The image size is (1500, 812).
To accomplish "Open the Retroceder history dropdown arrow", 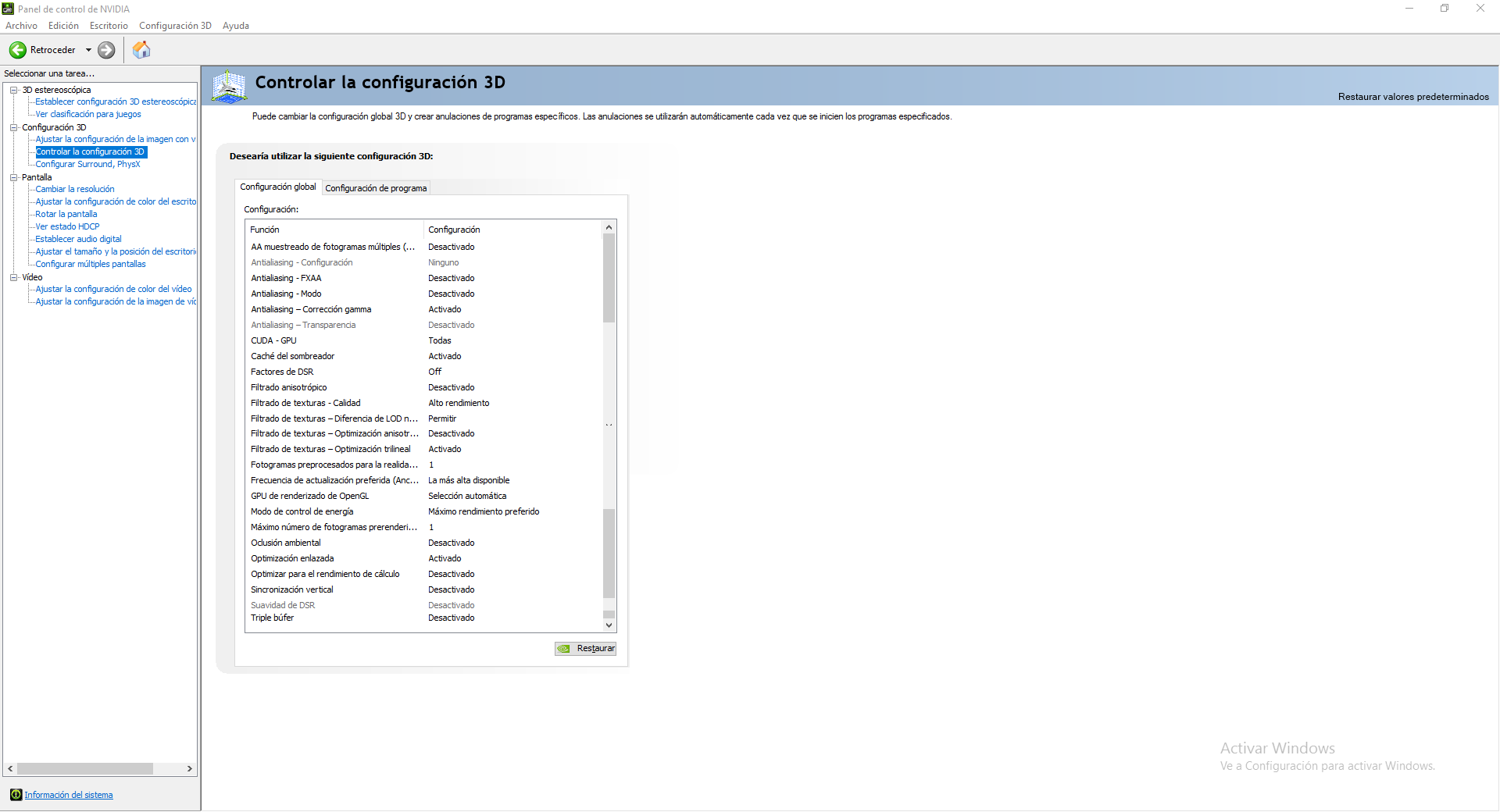I will tap(88, 50).
